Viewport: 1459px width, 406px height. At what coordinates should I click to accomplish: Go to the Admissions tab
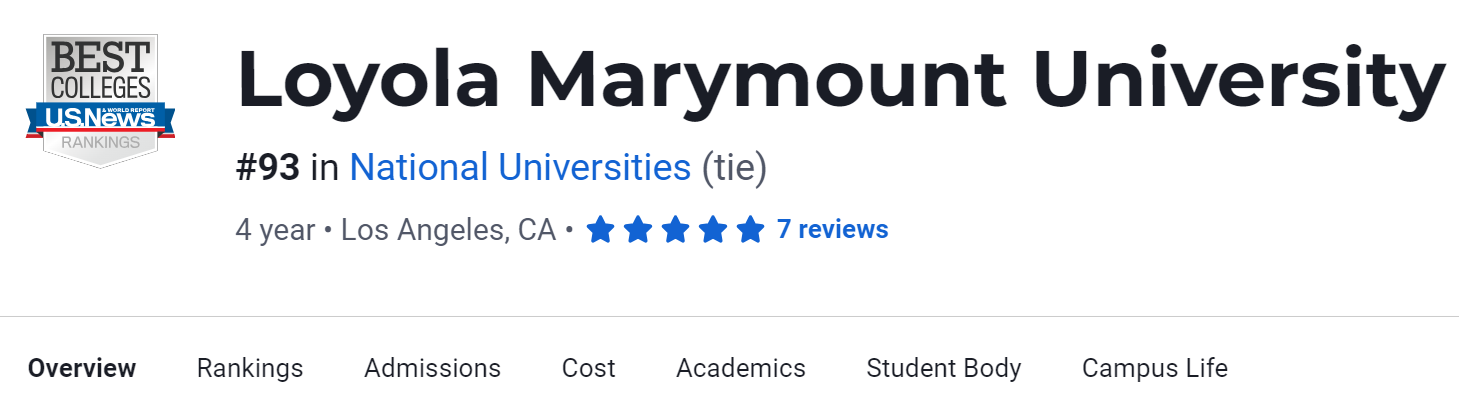point(432,368)
